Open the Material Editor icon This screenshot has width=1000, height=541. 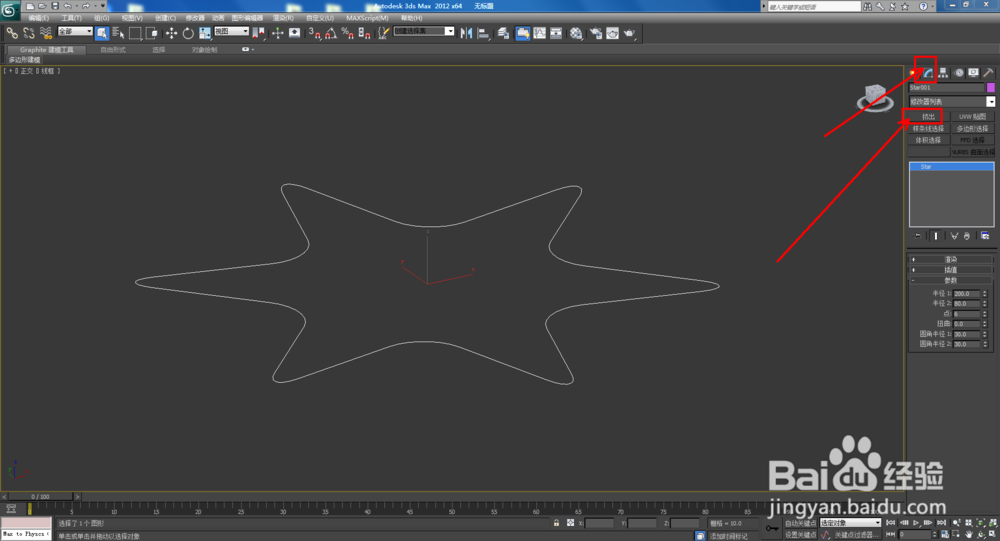coord(576,33)
